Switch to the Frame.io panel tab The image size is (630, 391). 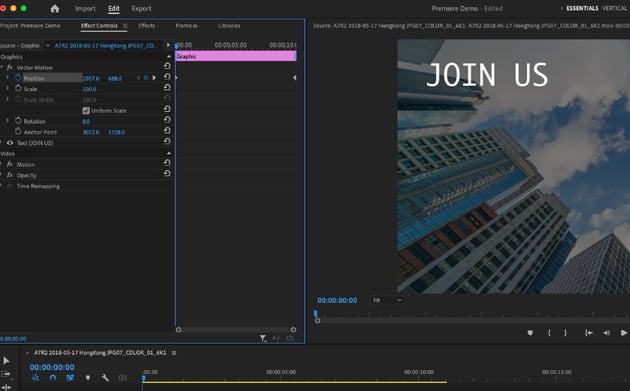[186, 26]
